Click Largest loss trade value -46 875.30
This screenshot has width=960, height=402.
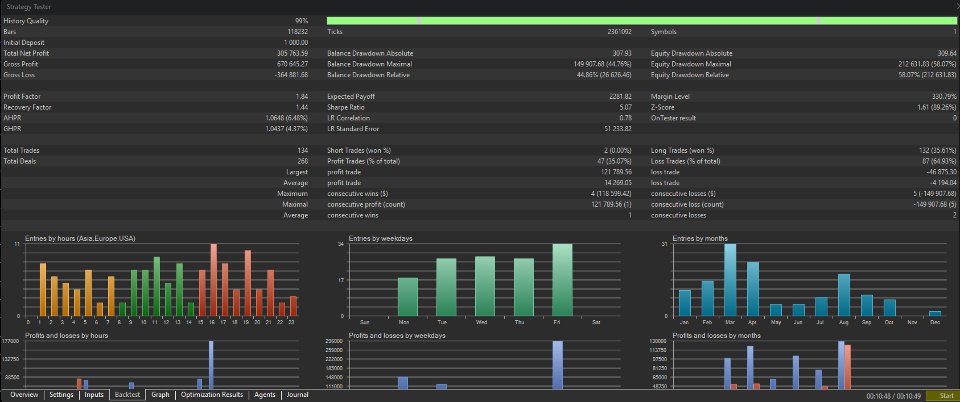(942, 172)
